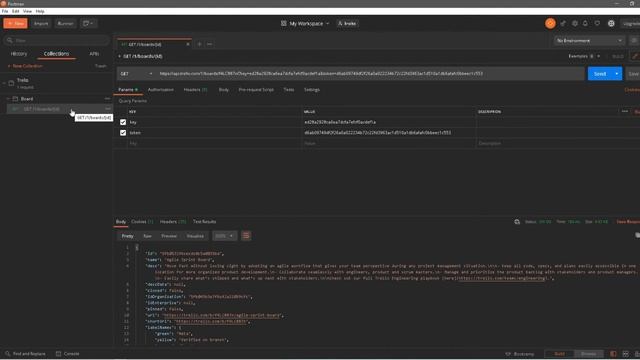Click the Runner button
The height and width of the screenshot is (360, 640).
pyautogui.click(x=65, y=24)
